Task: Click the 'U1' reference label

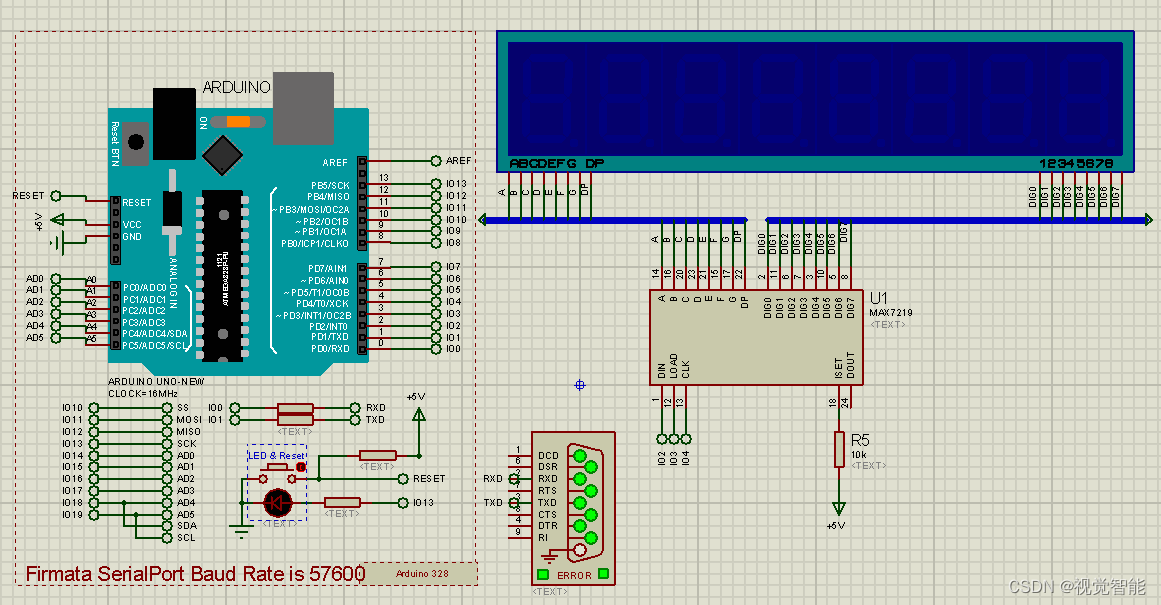Action: pyautogui.click(x=879, y=298)
